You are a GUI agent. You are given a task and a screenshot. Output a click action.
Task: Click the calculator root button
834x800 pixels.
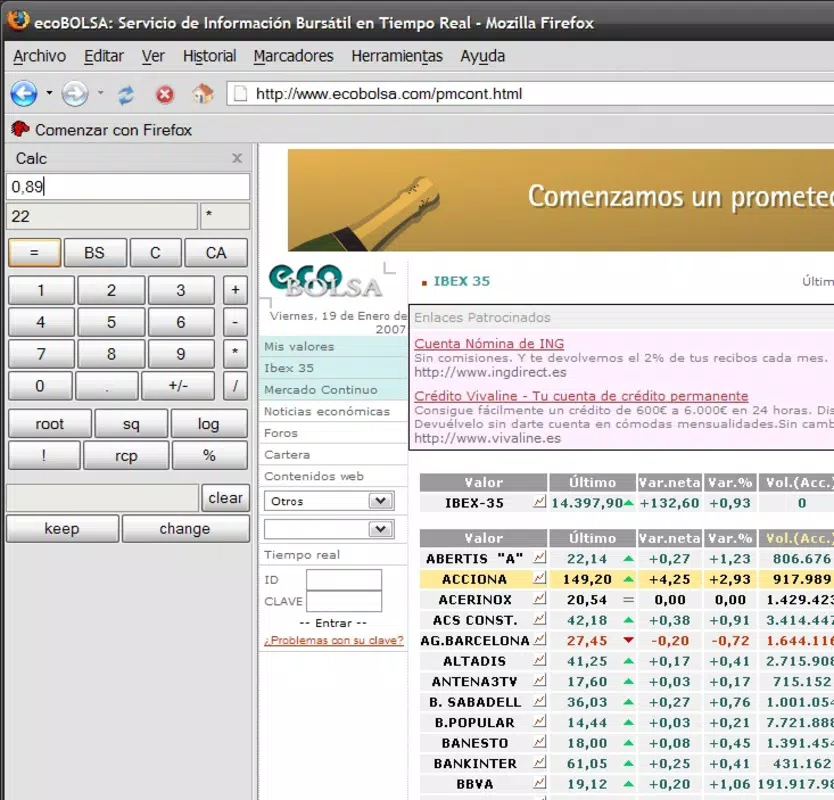tap(49, 424)
